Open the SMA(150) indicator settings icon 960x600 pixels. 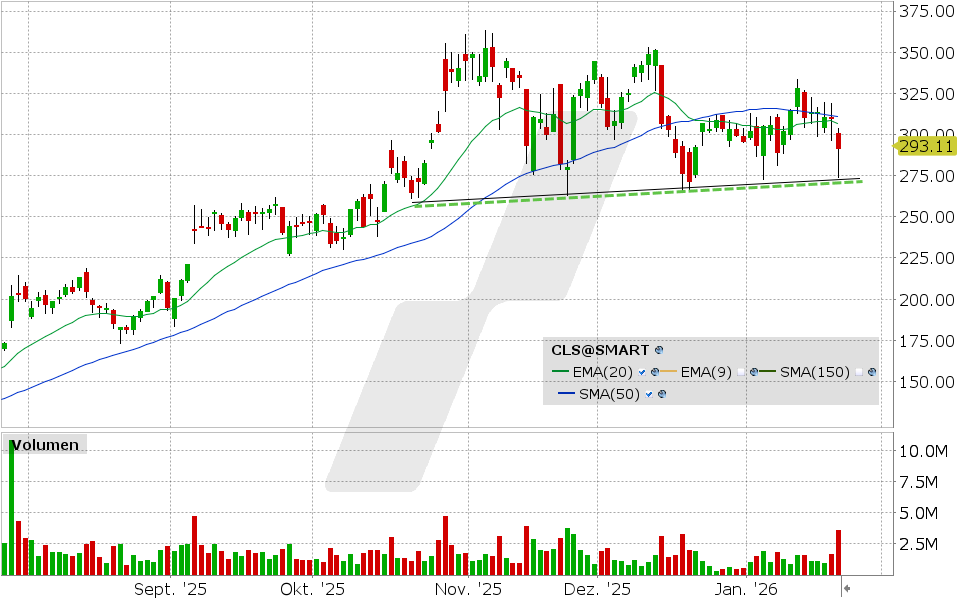tap(872, 372)
